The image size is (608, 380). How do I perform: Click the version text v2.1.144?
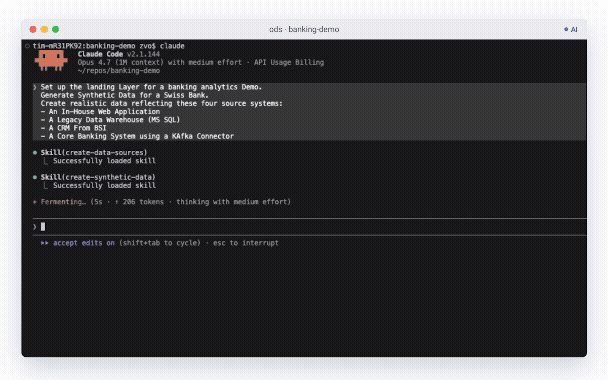[143, 54]
